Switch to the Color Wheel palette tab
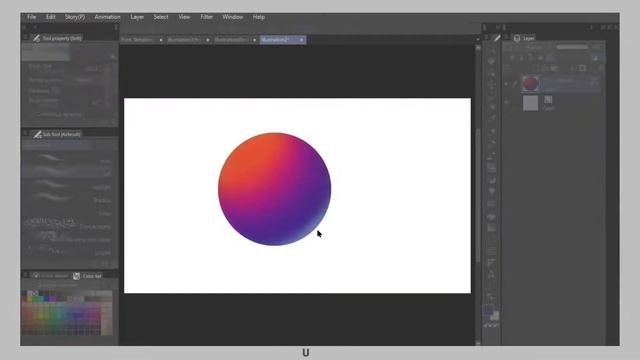Viewport: 640px width, 360px height. [50, 276]
